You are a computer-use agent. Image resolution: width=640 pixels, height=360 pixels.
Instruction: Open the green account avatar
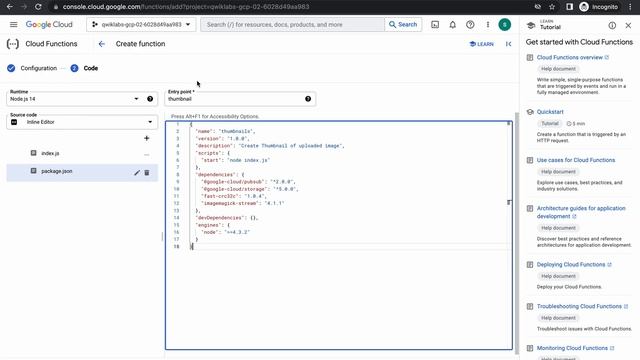point(504,24)
